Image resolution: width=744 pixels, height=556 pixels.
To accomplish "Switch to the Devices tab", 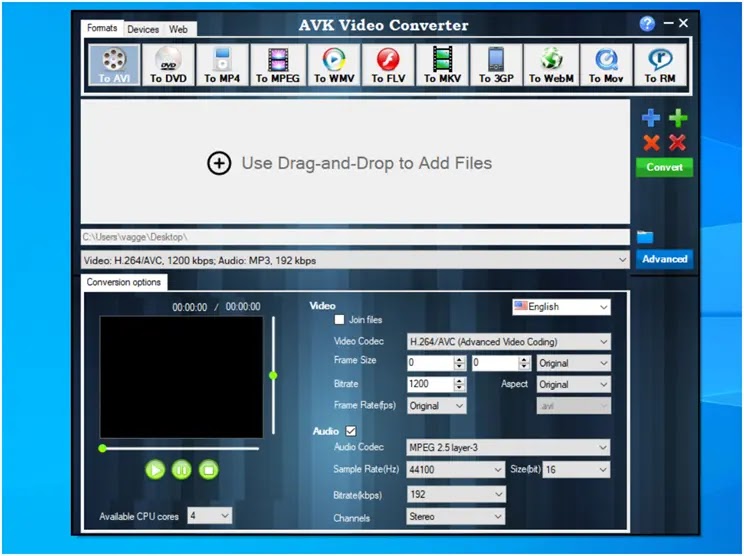I will point(143,29).
